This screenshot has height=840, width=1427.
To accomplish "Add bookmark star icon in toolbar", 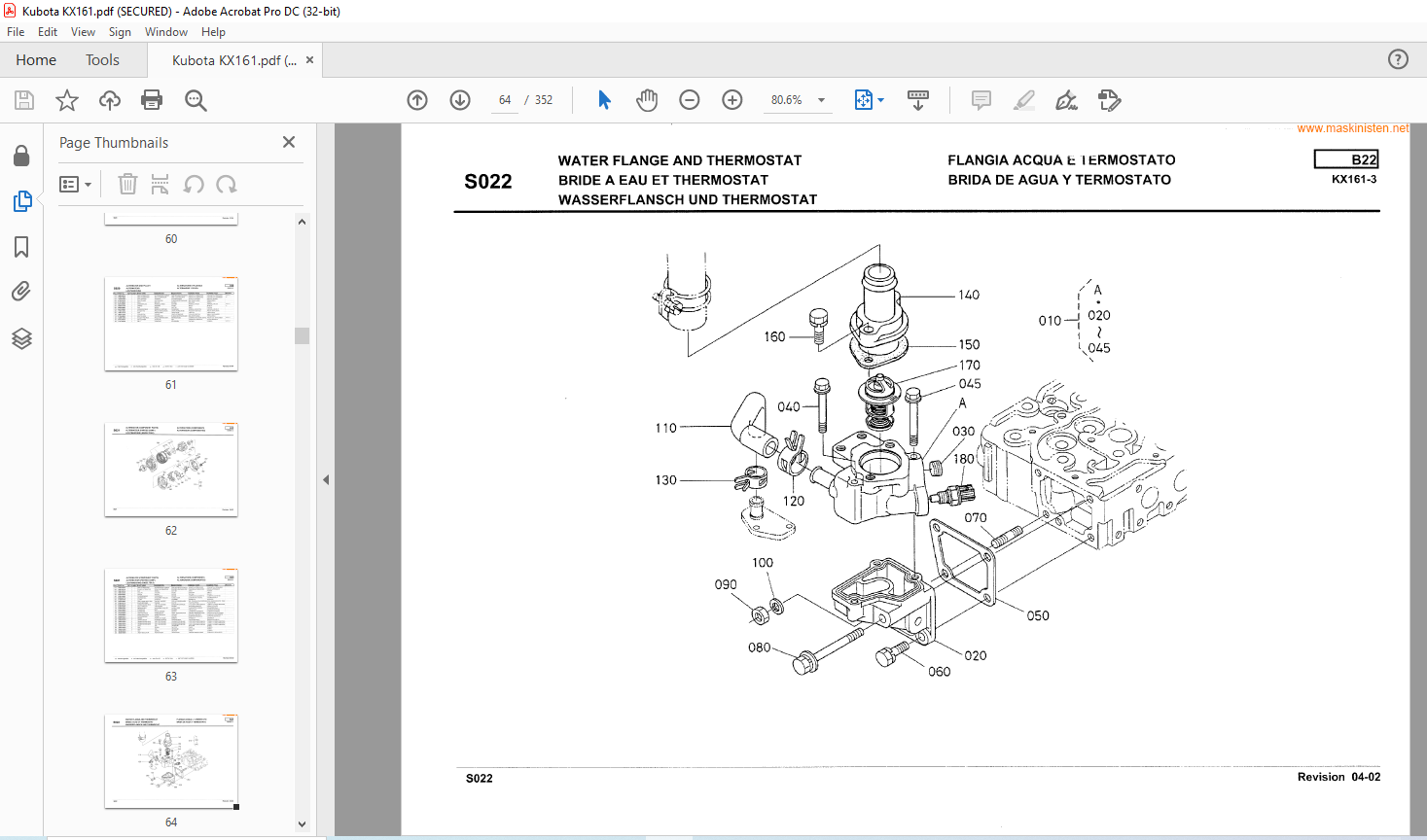I will [x=67, y=100].
